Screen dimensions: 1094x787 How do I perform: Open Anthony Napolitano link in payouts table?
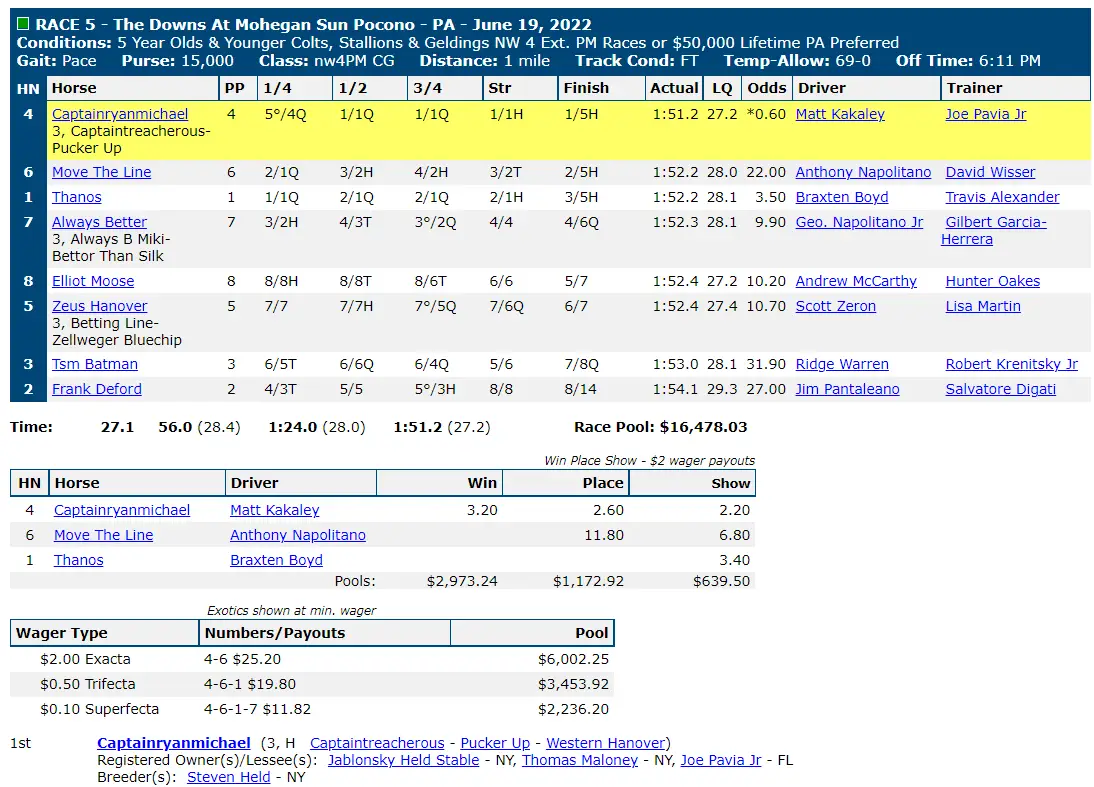298,535
